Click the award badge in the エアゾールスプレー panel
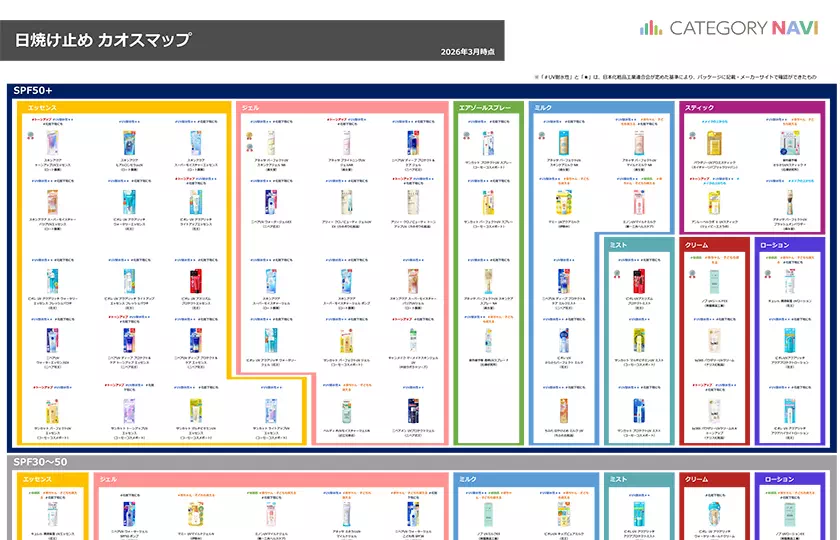Screen dimensions: 840x540 467,136
